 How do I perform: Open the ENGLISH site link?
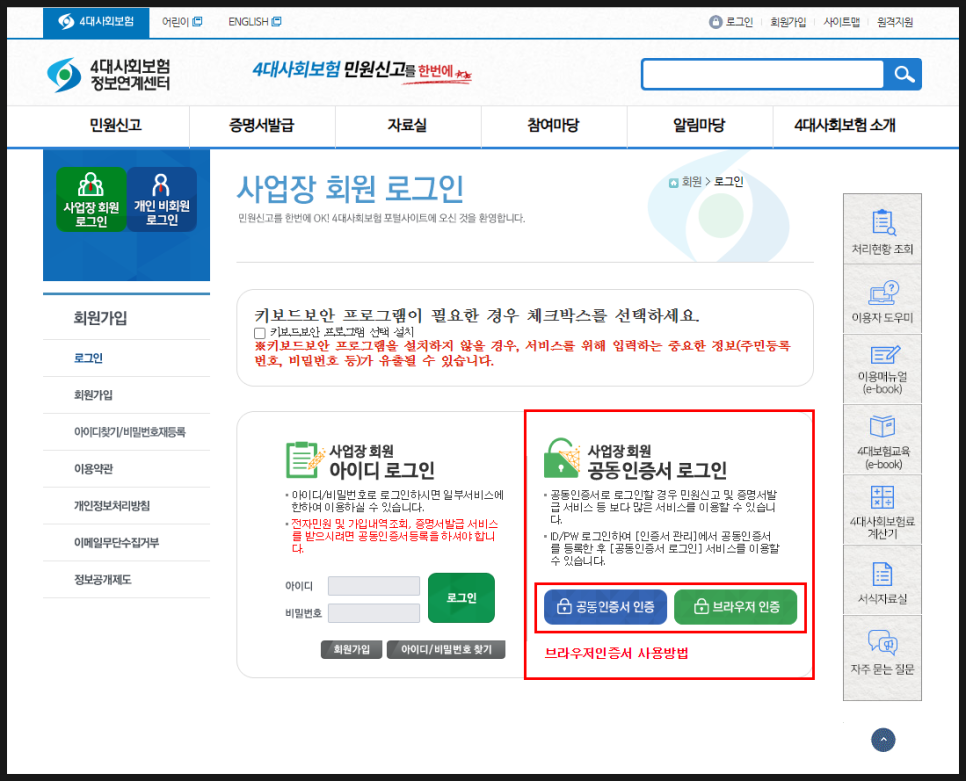click(x=254, y=22)
